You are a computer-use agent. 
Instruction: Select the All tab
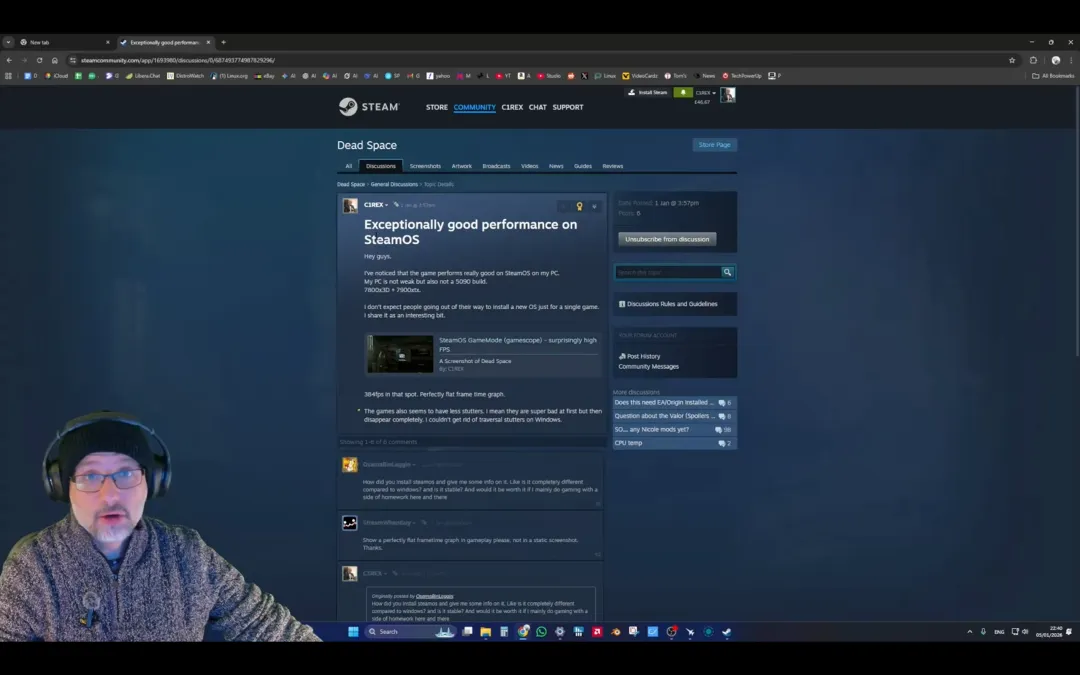point(349,166)
